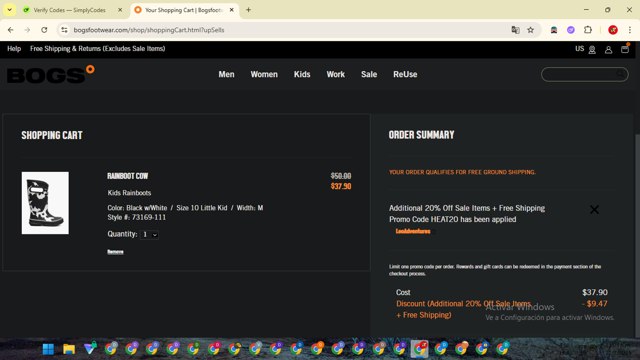
Task: Go back to previous page
Action: 11,30
